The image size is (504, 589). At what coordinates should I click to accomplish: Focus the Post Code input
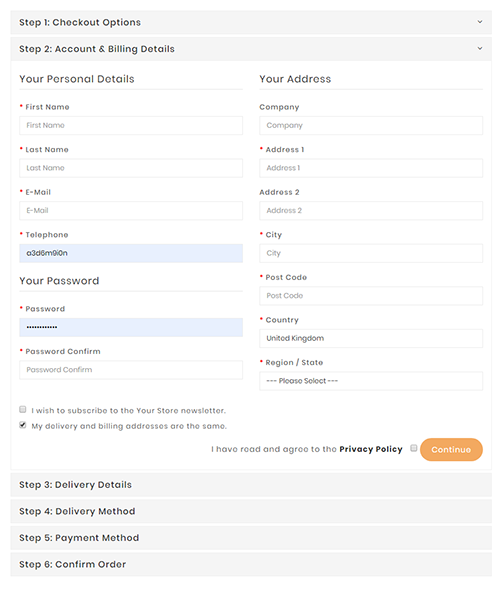coord(371,296)
